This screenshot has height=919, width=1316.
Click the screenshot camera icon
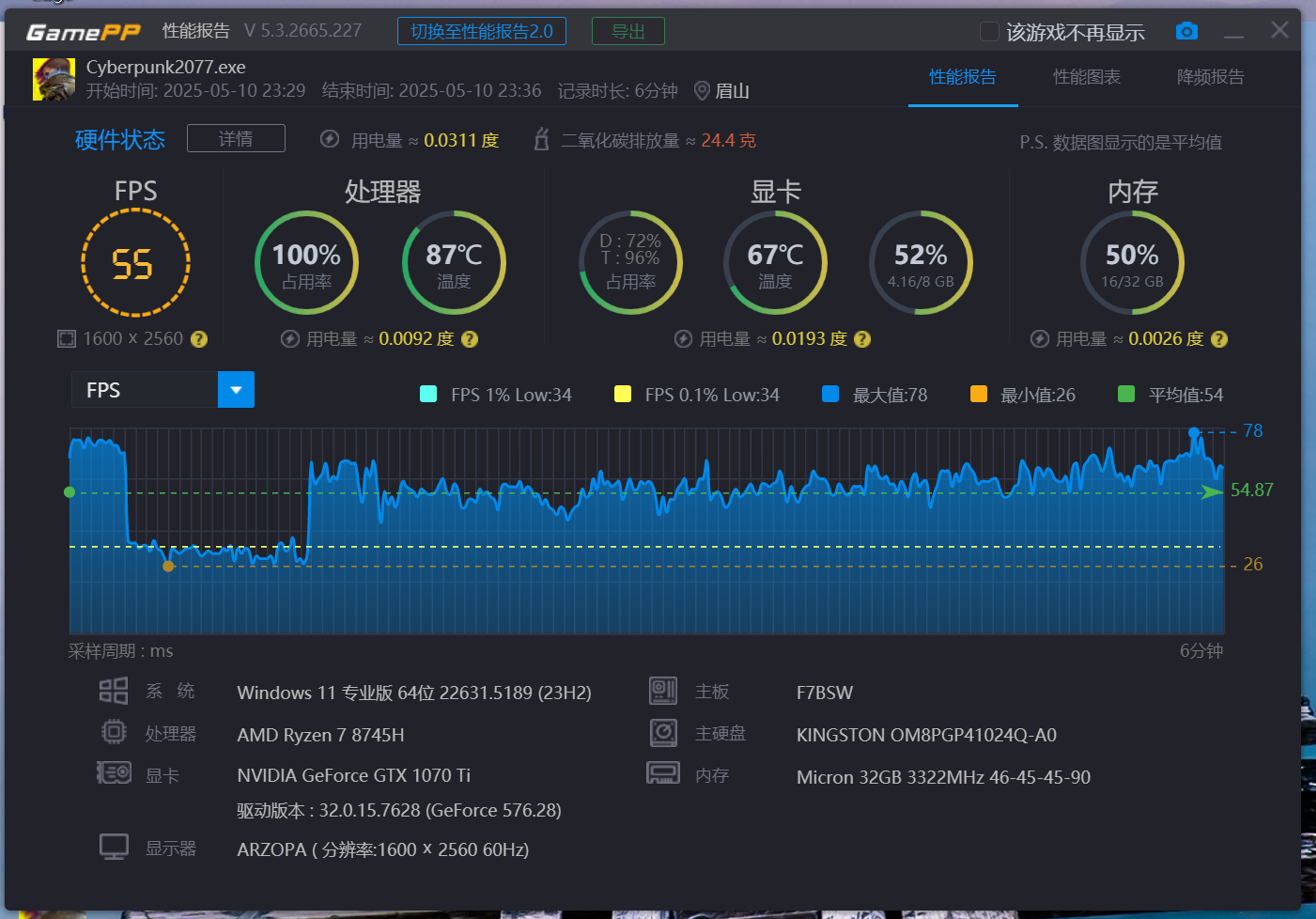[1187, 31]
